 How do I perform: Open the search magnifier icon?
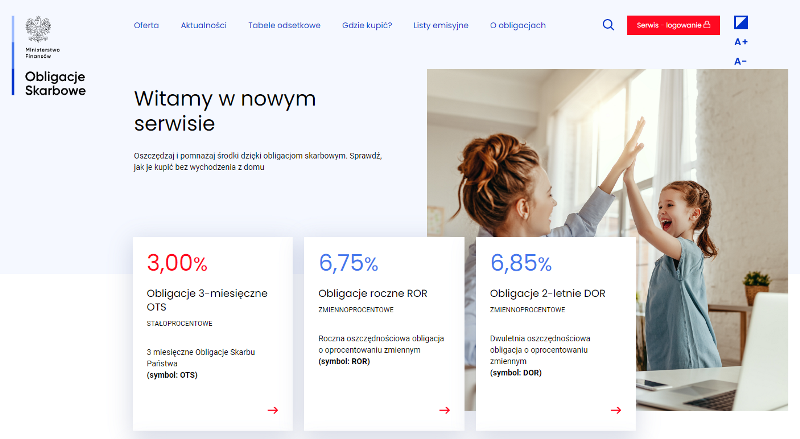pyautogui.click(x=608, y=25)
